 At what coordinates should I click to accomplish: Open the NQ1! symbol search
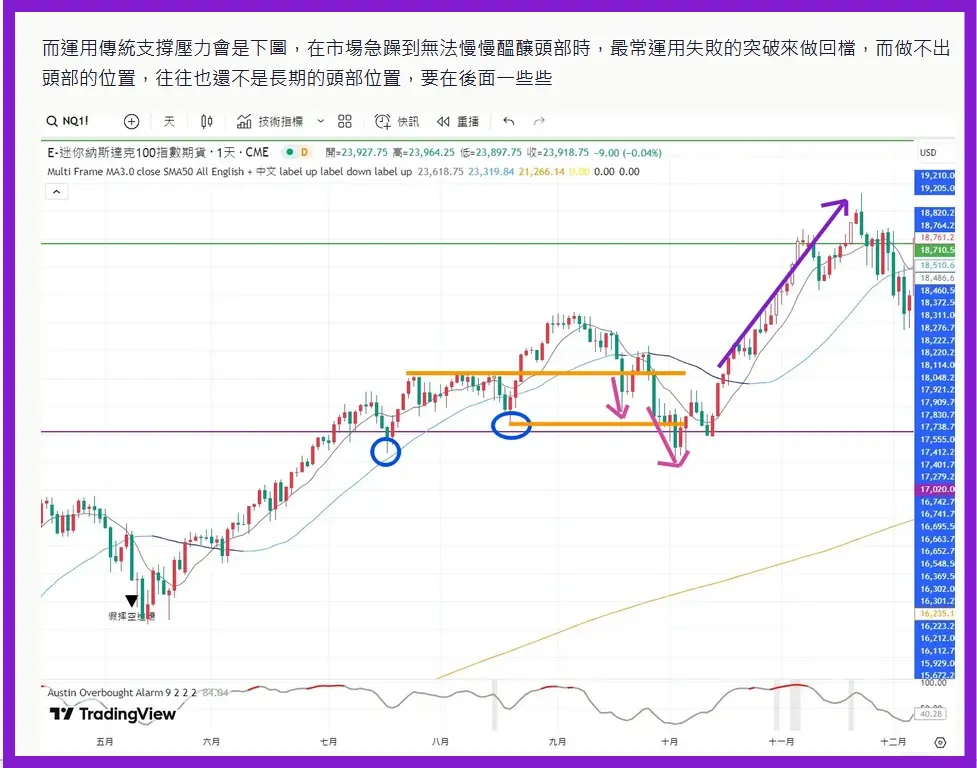tap(68, 121)
